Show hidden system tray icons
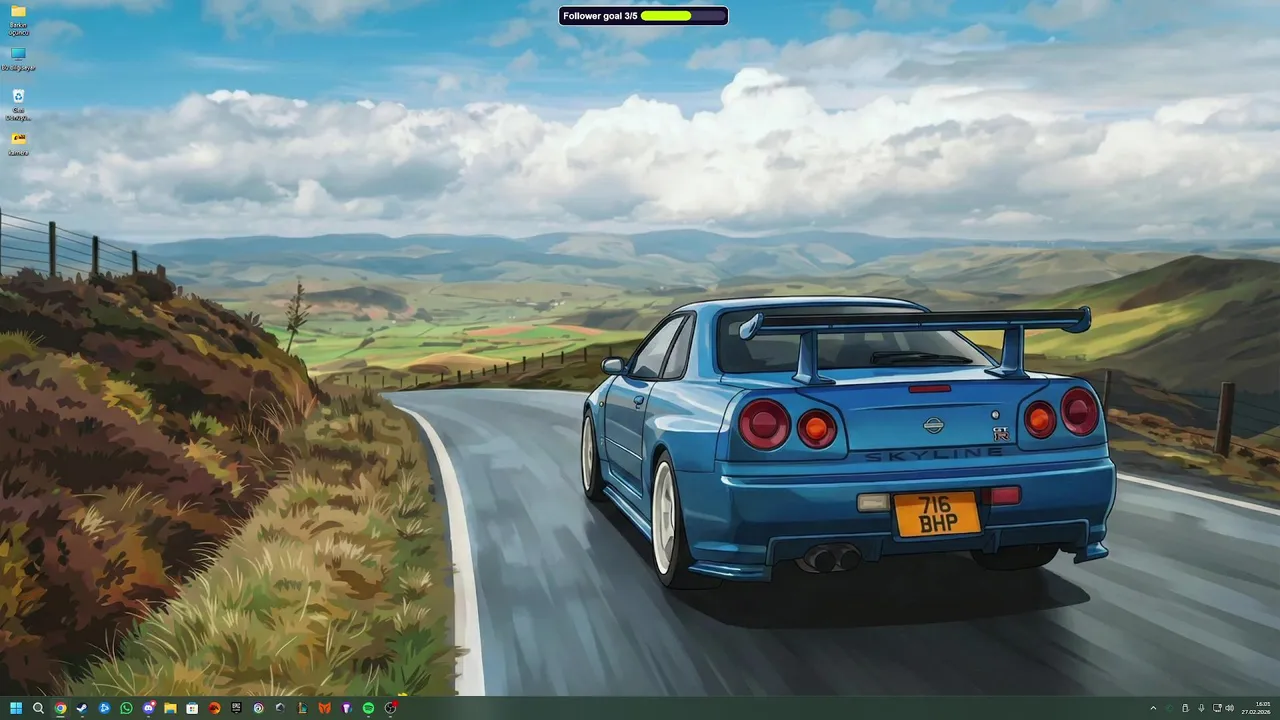1280x720 pixels. click(1153, 708)
